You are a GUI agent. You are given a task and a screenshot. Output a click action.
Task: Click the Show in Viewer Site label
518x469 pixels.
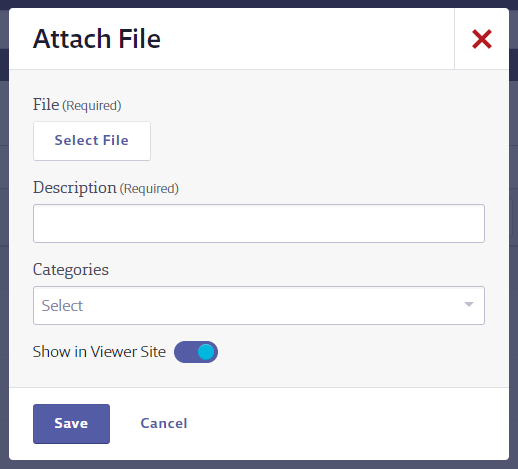(x=99, y=352)
